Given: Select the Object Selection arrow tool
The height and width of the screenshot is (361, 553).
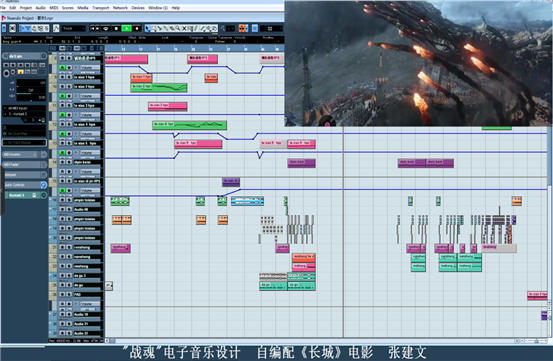Looking at the screenshot, I should [148, 29].
